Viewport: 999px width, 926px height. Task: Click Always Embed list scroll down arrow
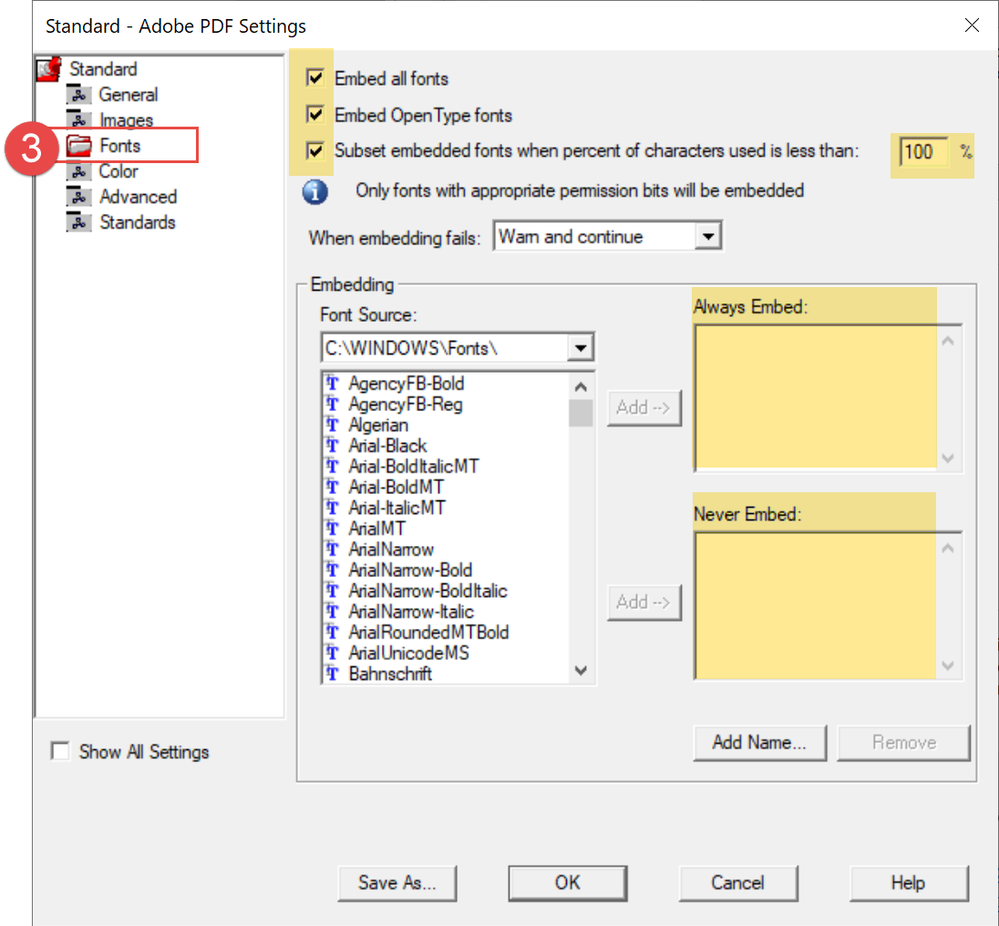[948, 458]
